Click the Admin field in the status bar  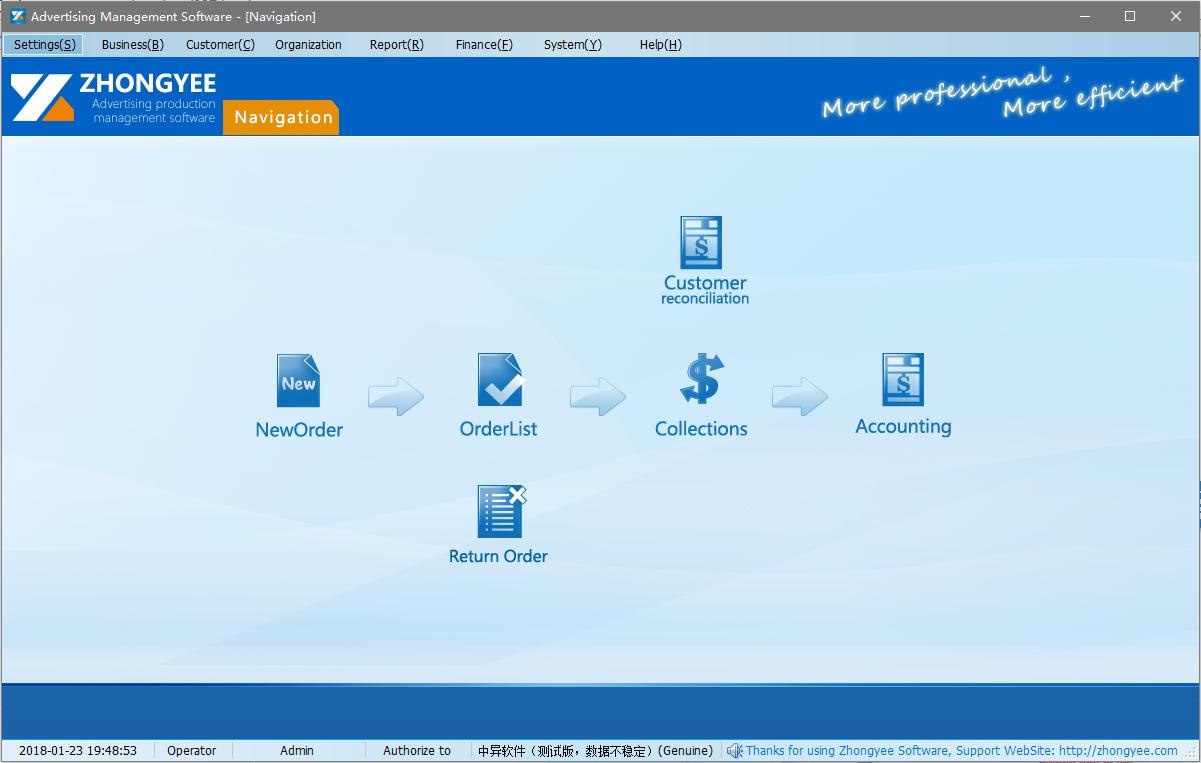297,750
